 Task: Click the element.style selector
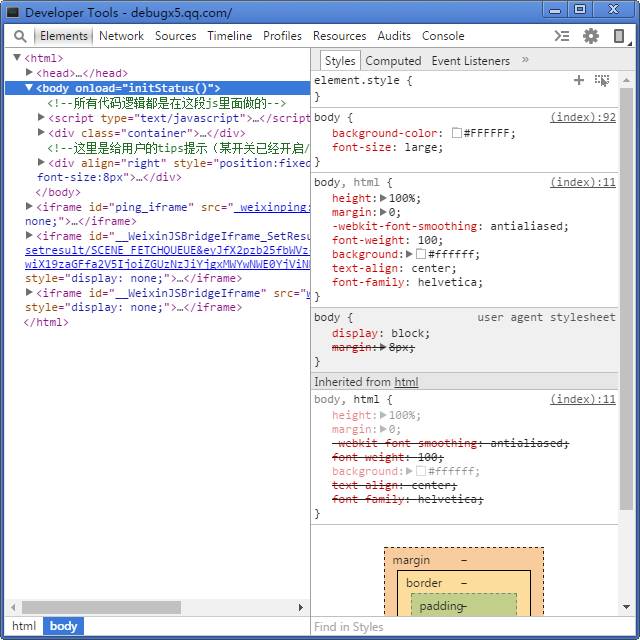(x=357, y=80)
